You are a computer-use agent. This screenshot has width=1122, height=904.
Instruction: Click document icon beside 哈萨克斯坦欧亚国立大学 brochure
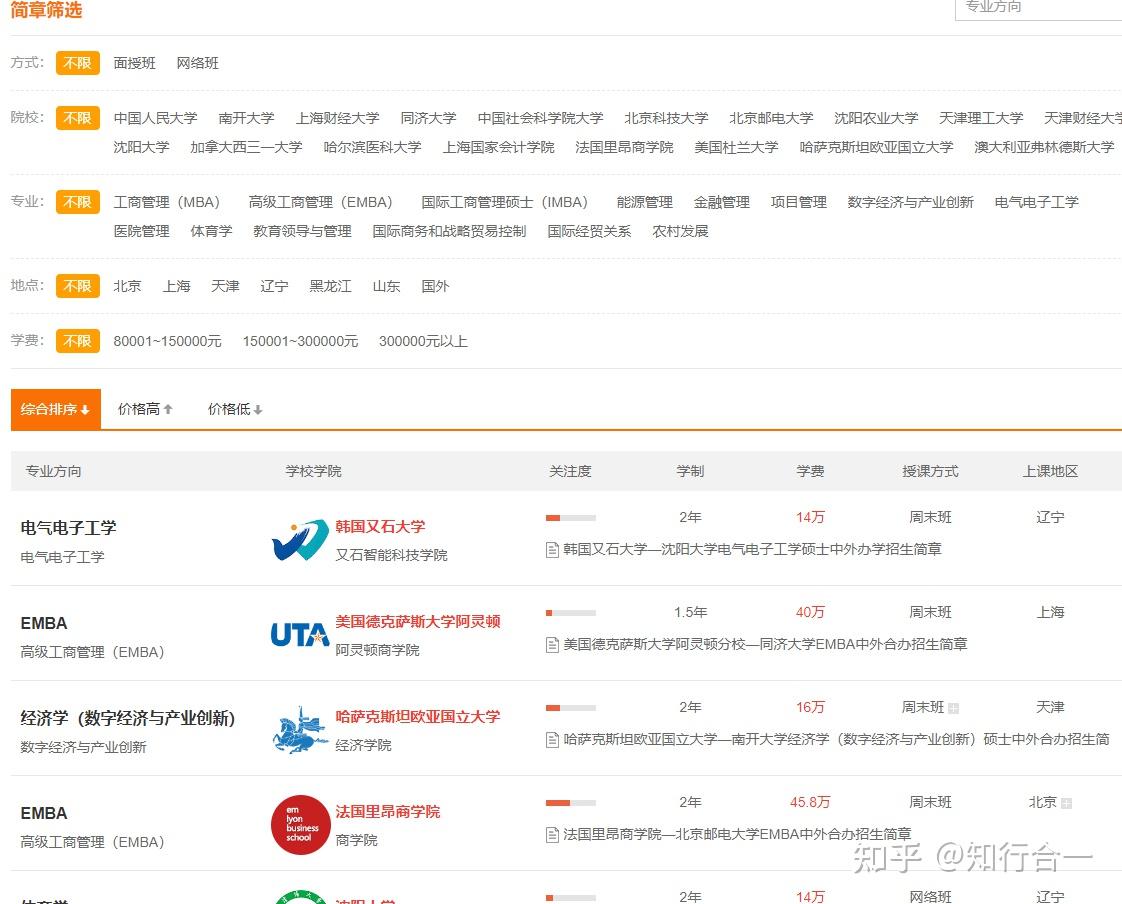pyautogui.click(x=552, y=739)
